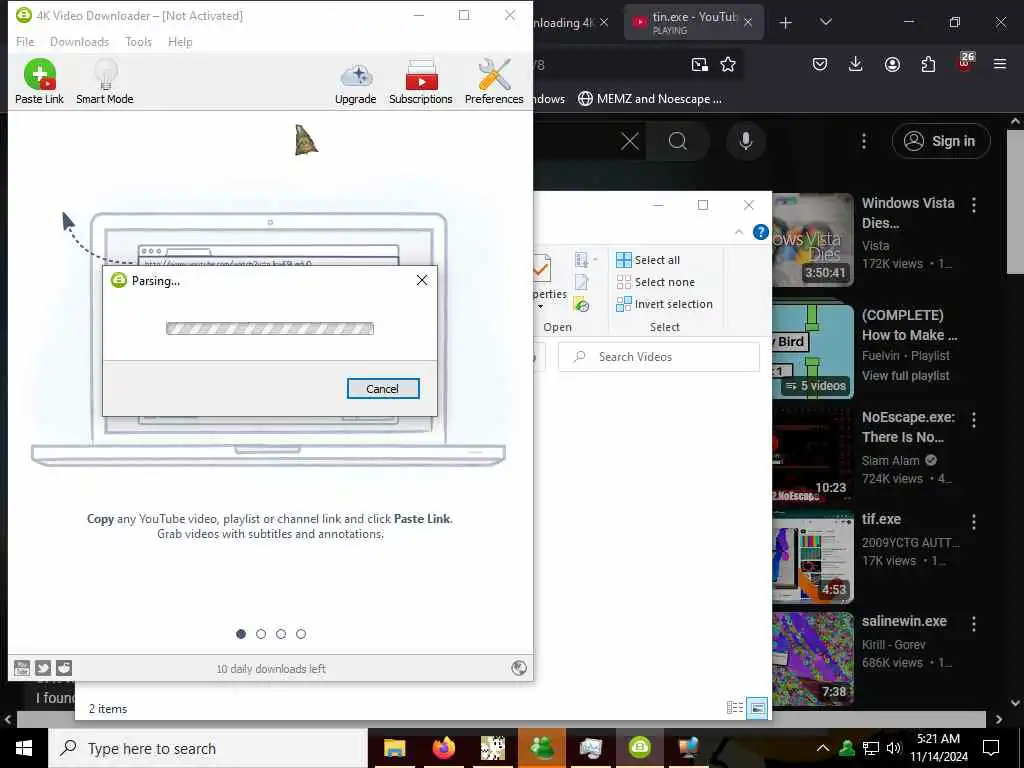Click Invert selection in File Explorer
The width and height of the screenshot is (1024, 768).
click(664, 304)
